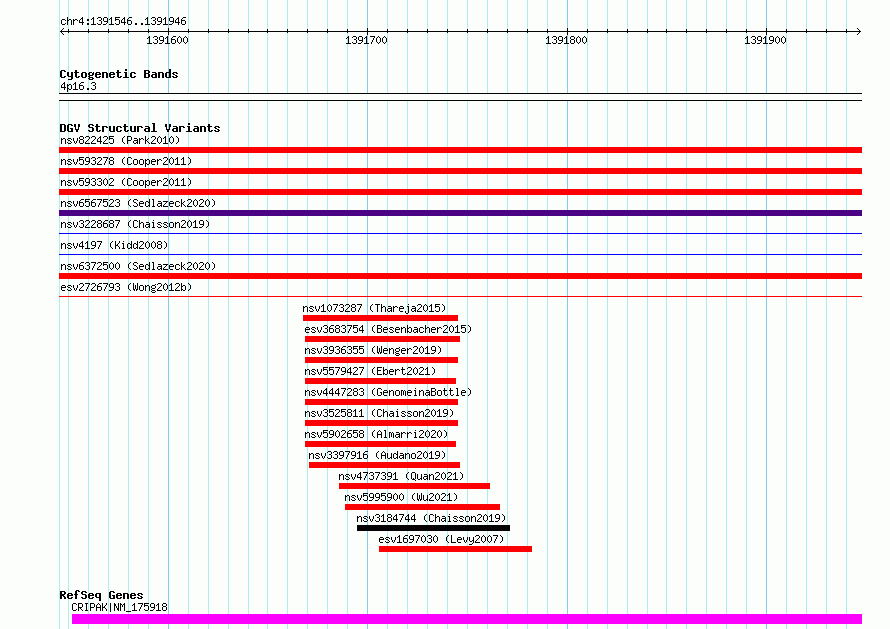890x629 pixels.
Task: Click the nsv593278 (Cooper2011) variant label
Action: point(126,161)
